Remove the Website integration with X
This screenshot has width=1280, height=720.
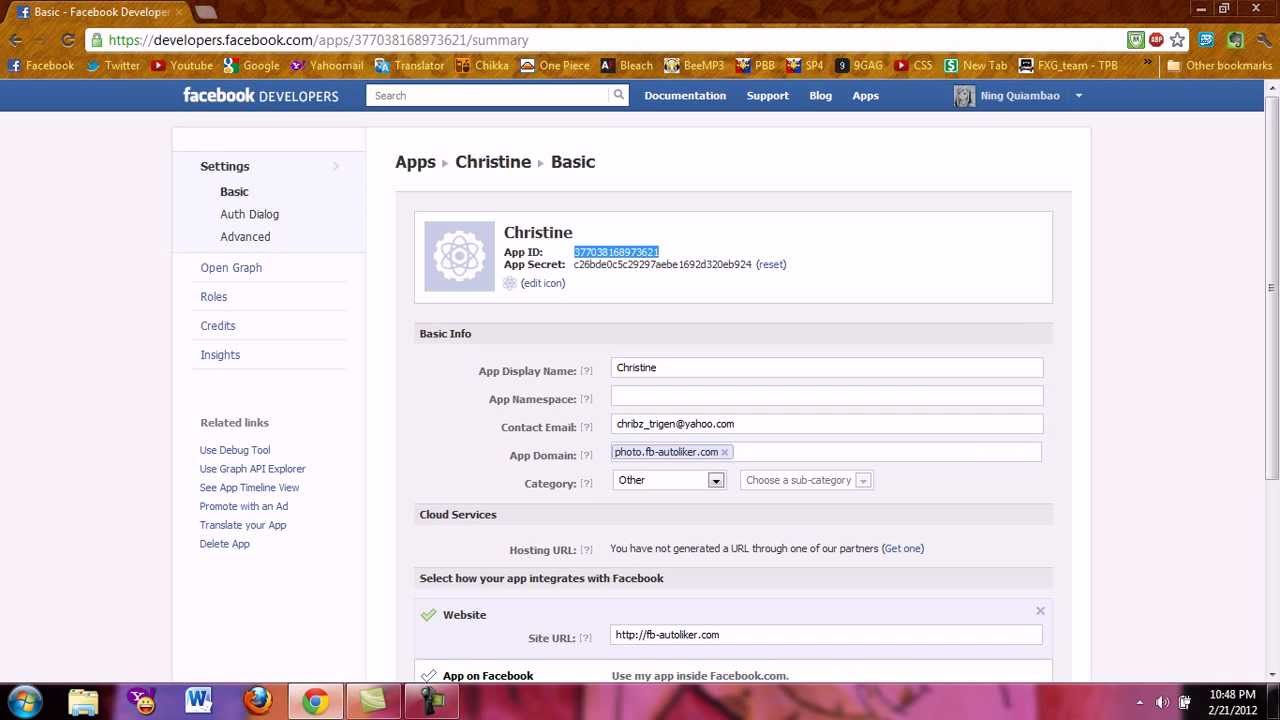(1040, 611)
